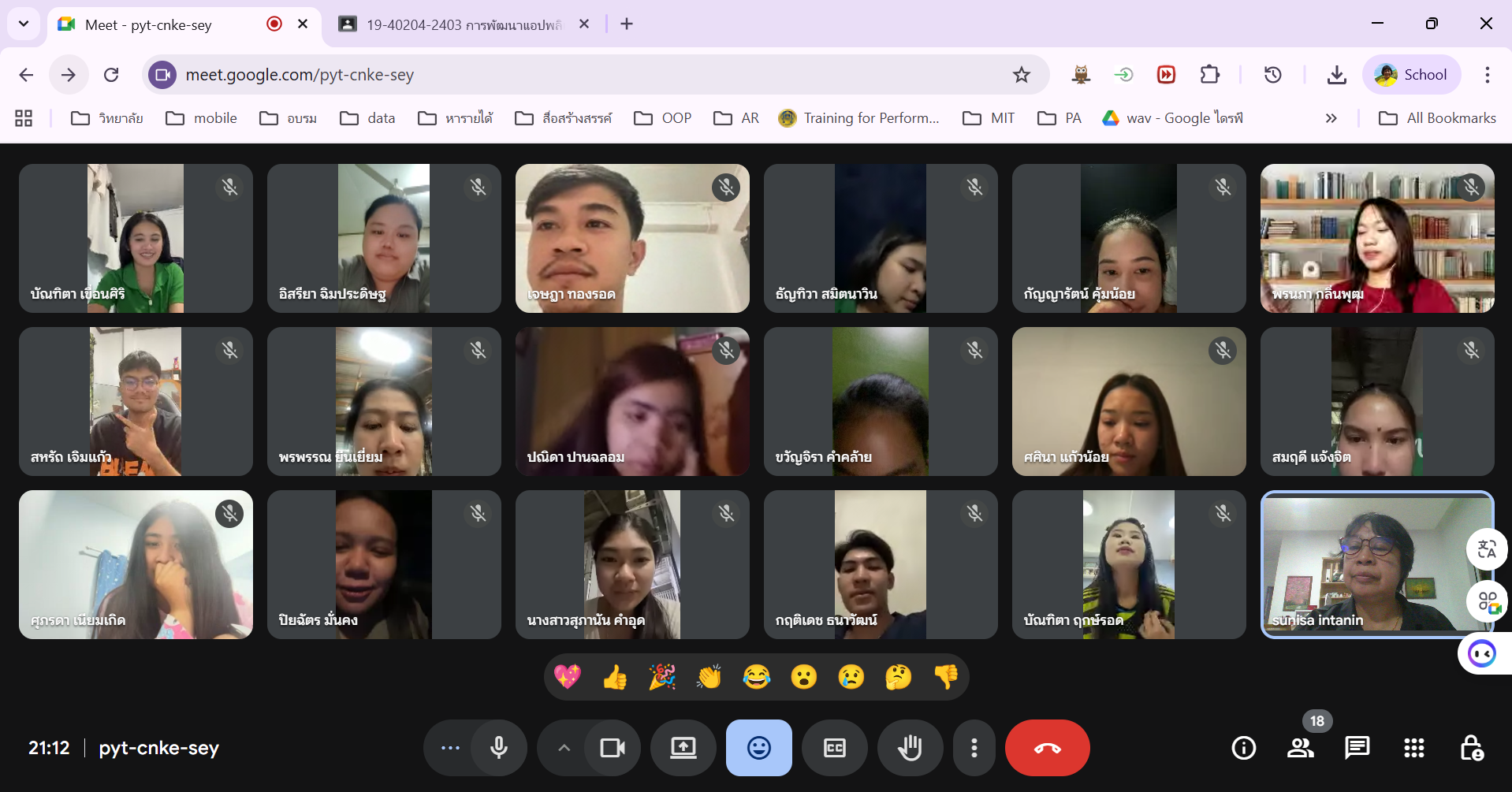Click the red leave call button
The height and width of the screenshot is (792, 1512).
1047,748
